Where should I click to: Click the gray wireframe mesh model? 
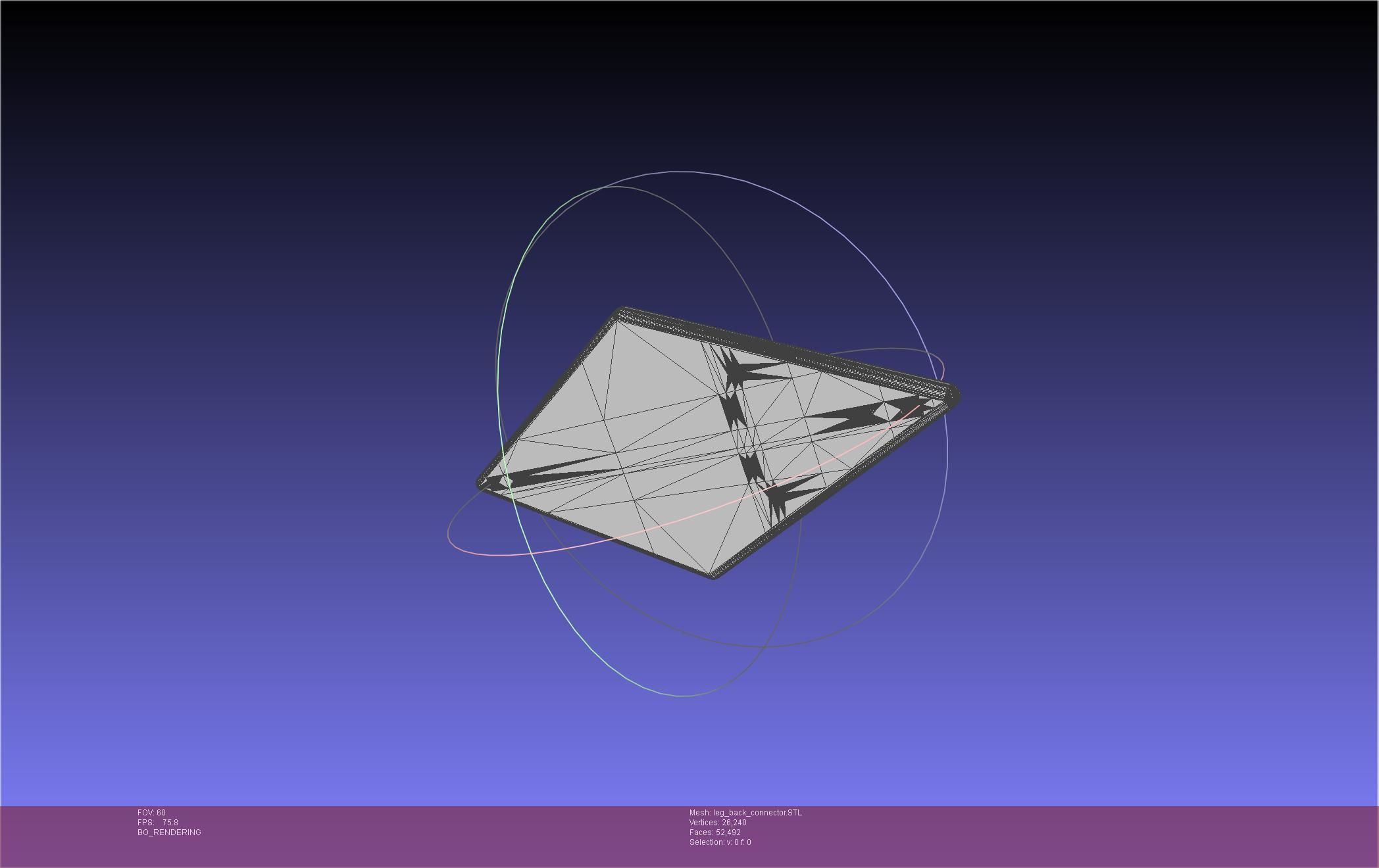click(717, 443)
